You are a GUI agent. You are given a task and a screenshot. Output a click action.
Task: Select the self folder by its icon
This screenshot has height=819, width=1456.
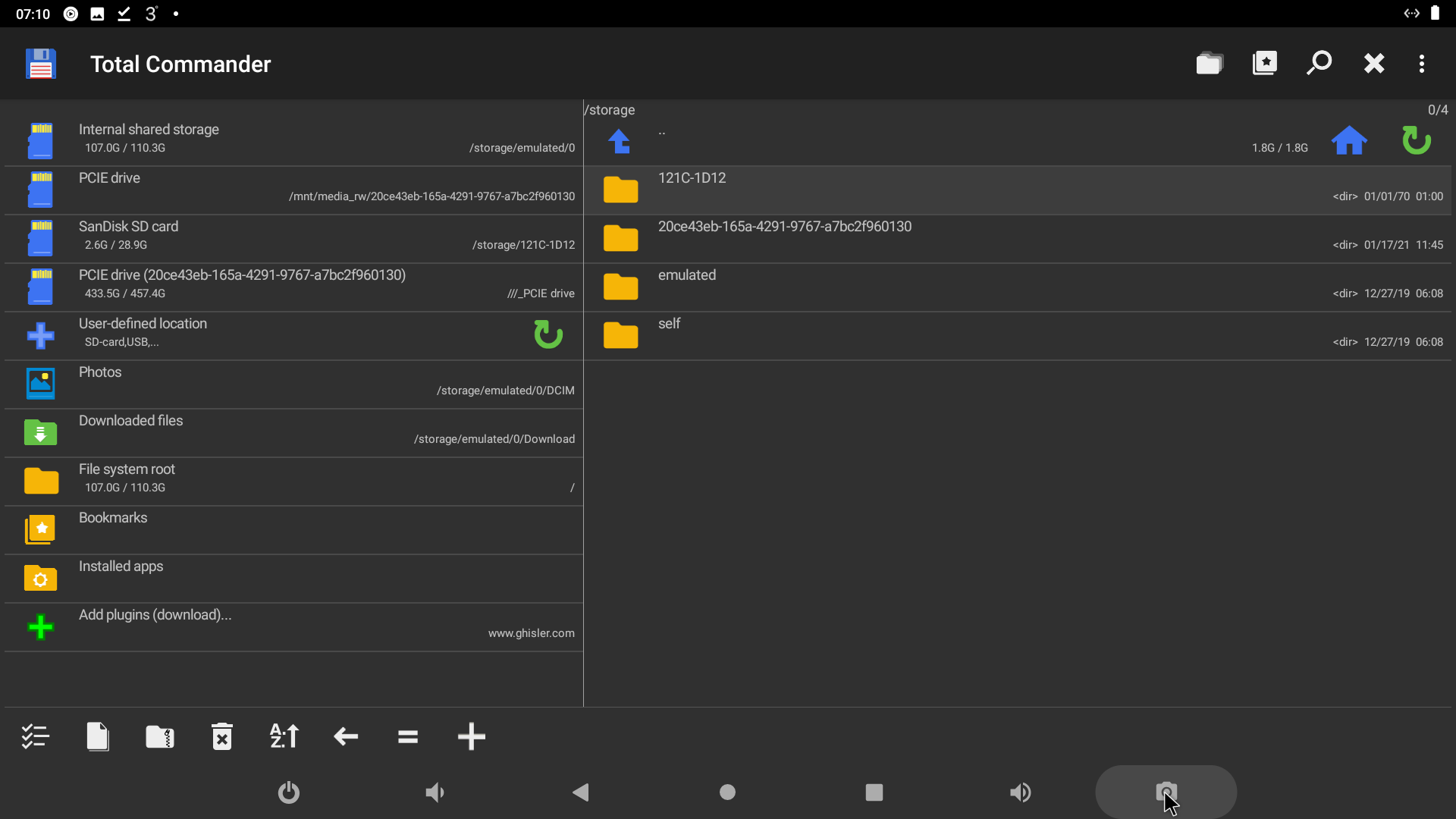click(620, 335)
